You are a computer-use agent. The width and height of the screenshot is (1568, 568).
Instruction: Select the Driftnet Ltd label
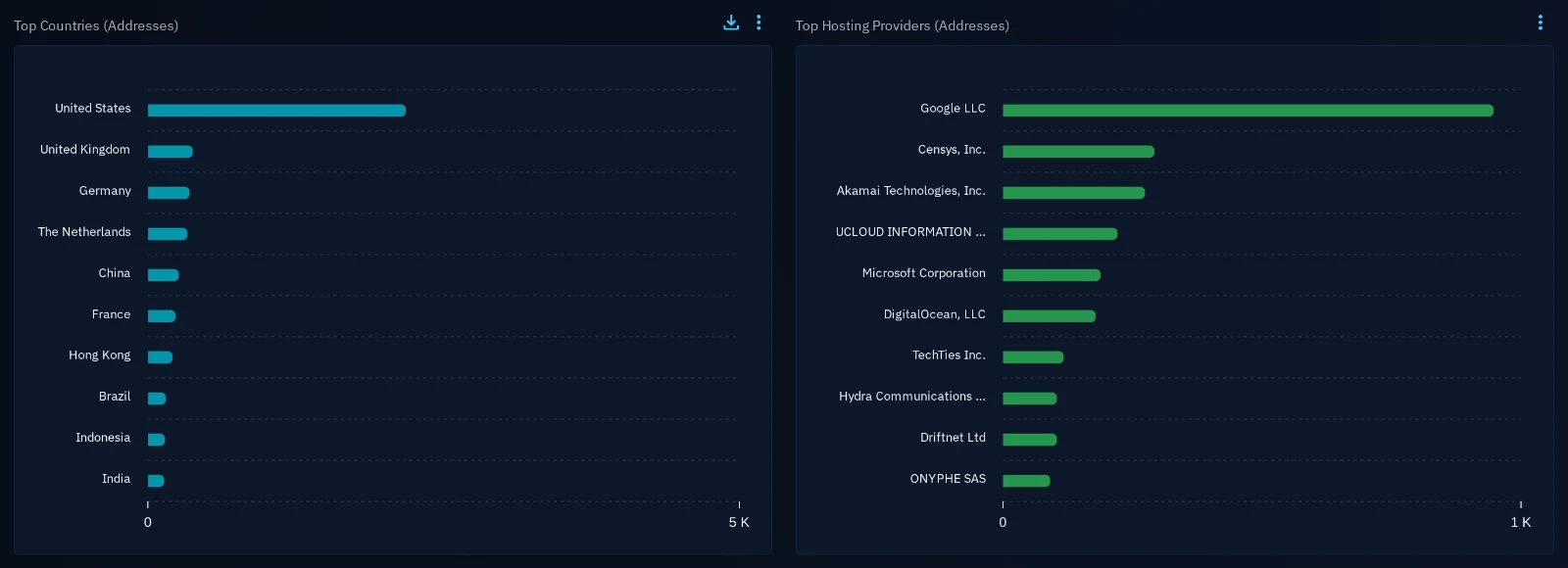coord(953,438)
